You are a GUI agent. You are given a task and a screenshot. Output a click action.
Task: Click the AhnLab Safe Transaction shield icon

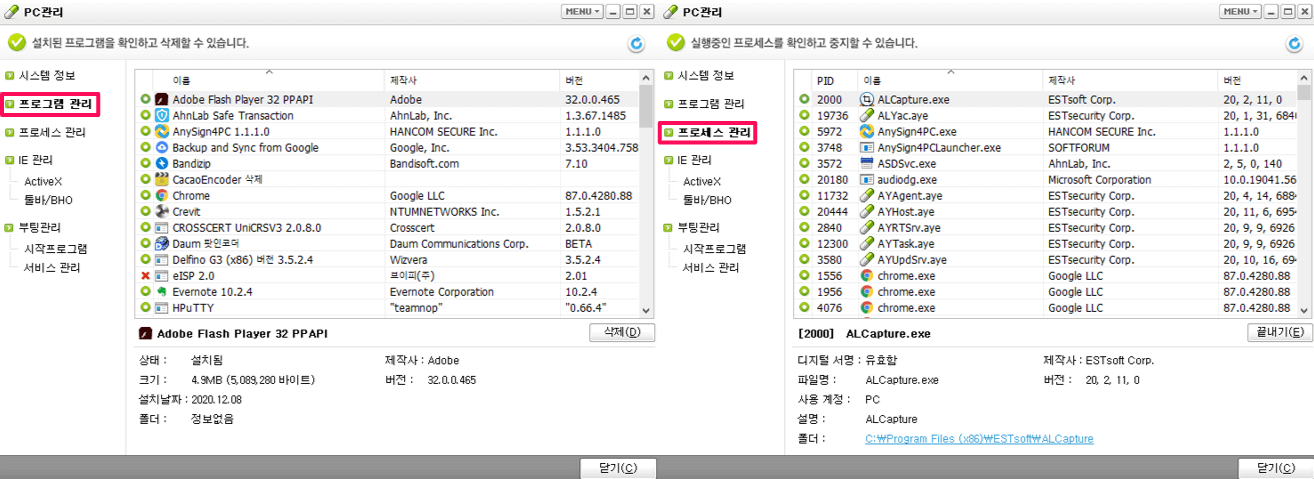[161, 115]
